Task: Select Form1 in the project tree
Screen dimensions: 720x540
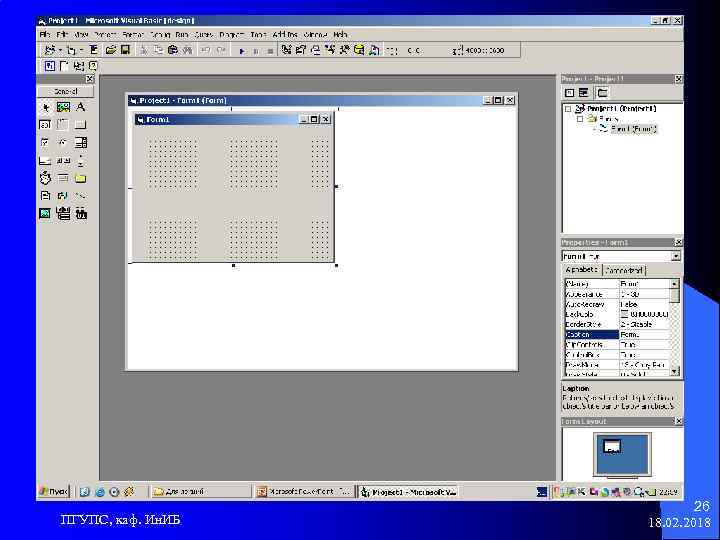Action: tap(634, 129)
